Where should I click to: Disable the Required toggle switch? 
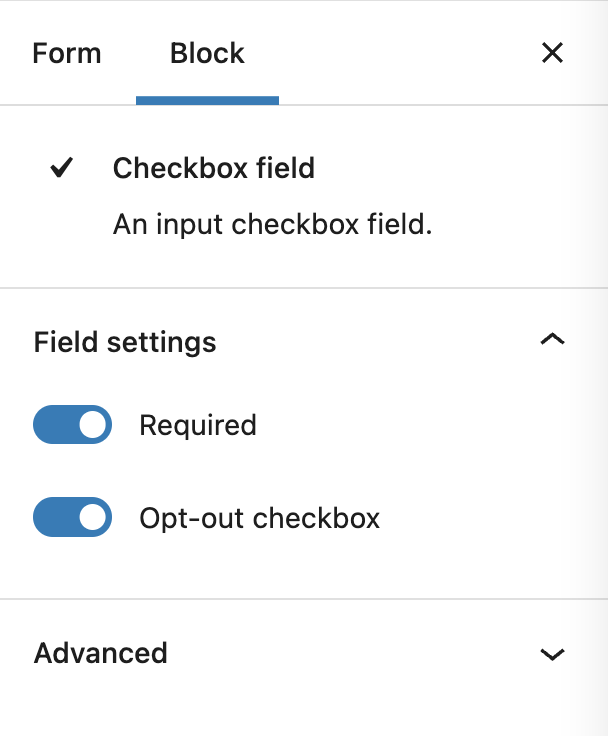point(72,424)
